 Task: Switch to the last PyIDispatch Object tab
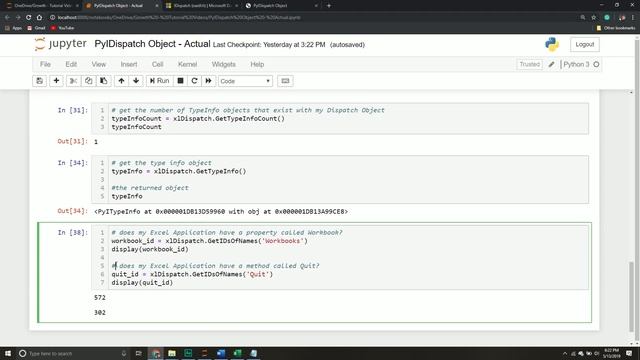coord(282,6)
